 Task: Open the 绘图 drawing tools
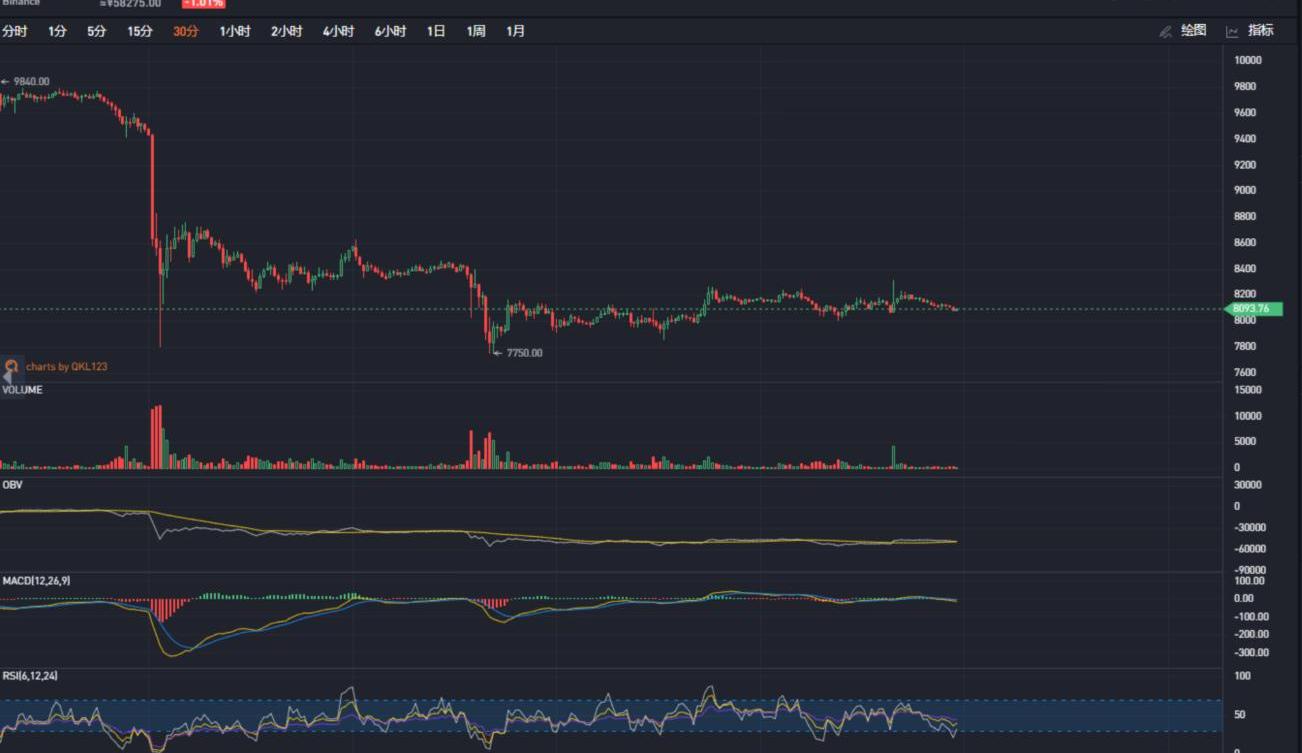pyautogui.click(x=1193, y=31)
